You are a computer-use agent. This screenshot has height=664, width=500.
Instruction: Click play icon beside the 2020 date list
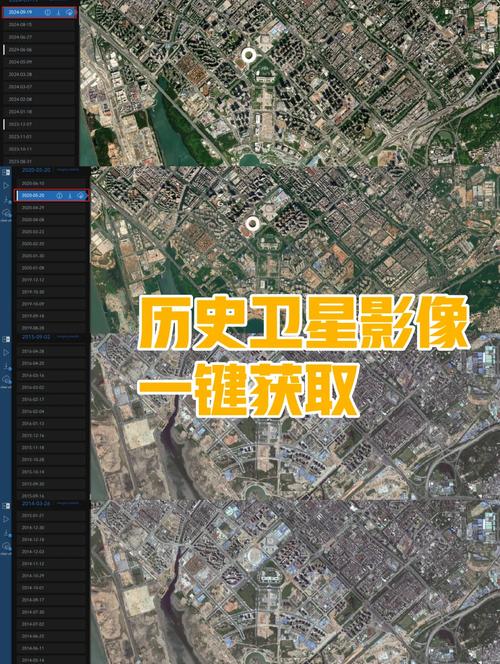(x=6, y=185)
